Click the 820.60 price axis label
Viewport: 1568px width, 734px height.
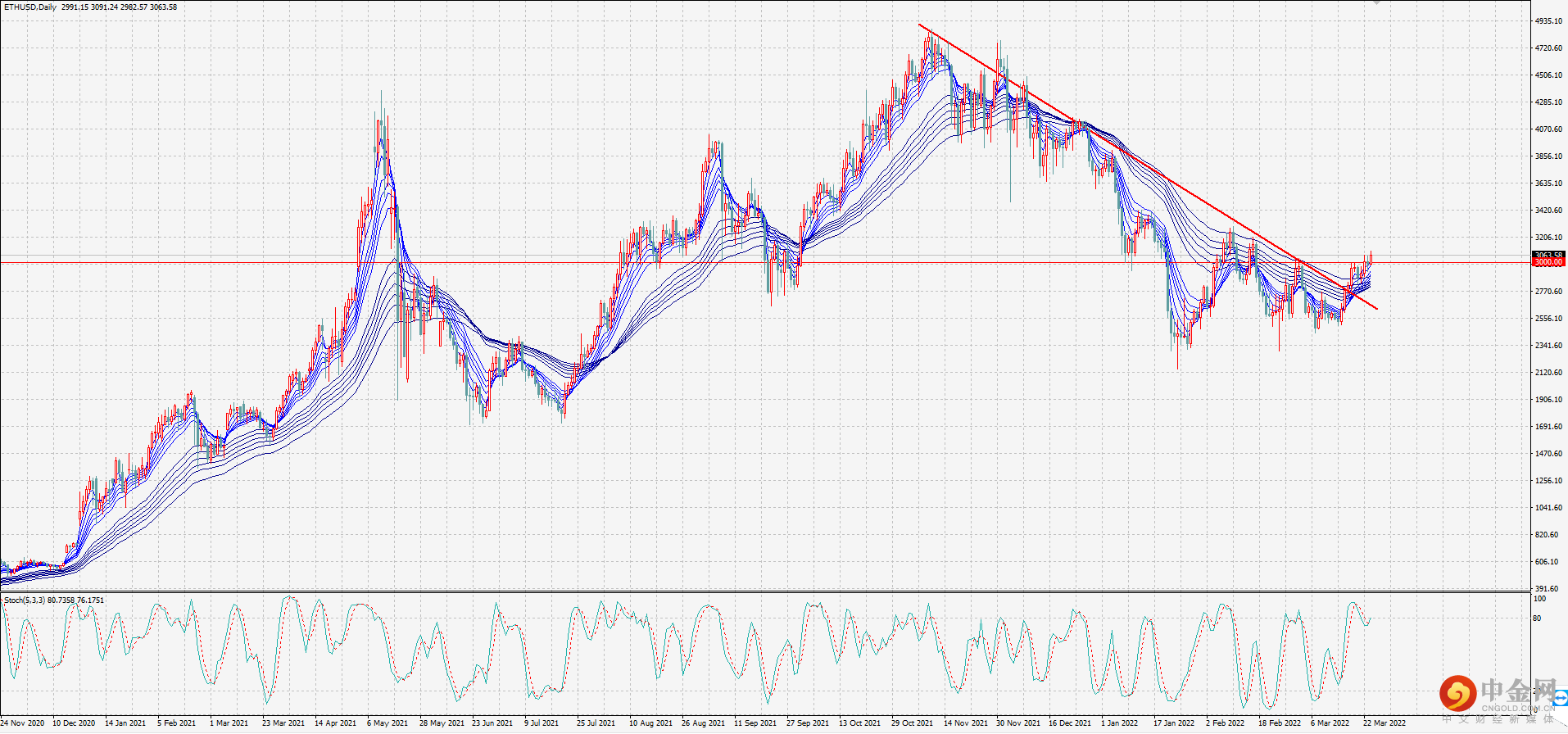(x=1547, y=535)
